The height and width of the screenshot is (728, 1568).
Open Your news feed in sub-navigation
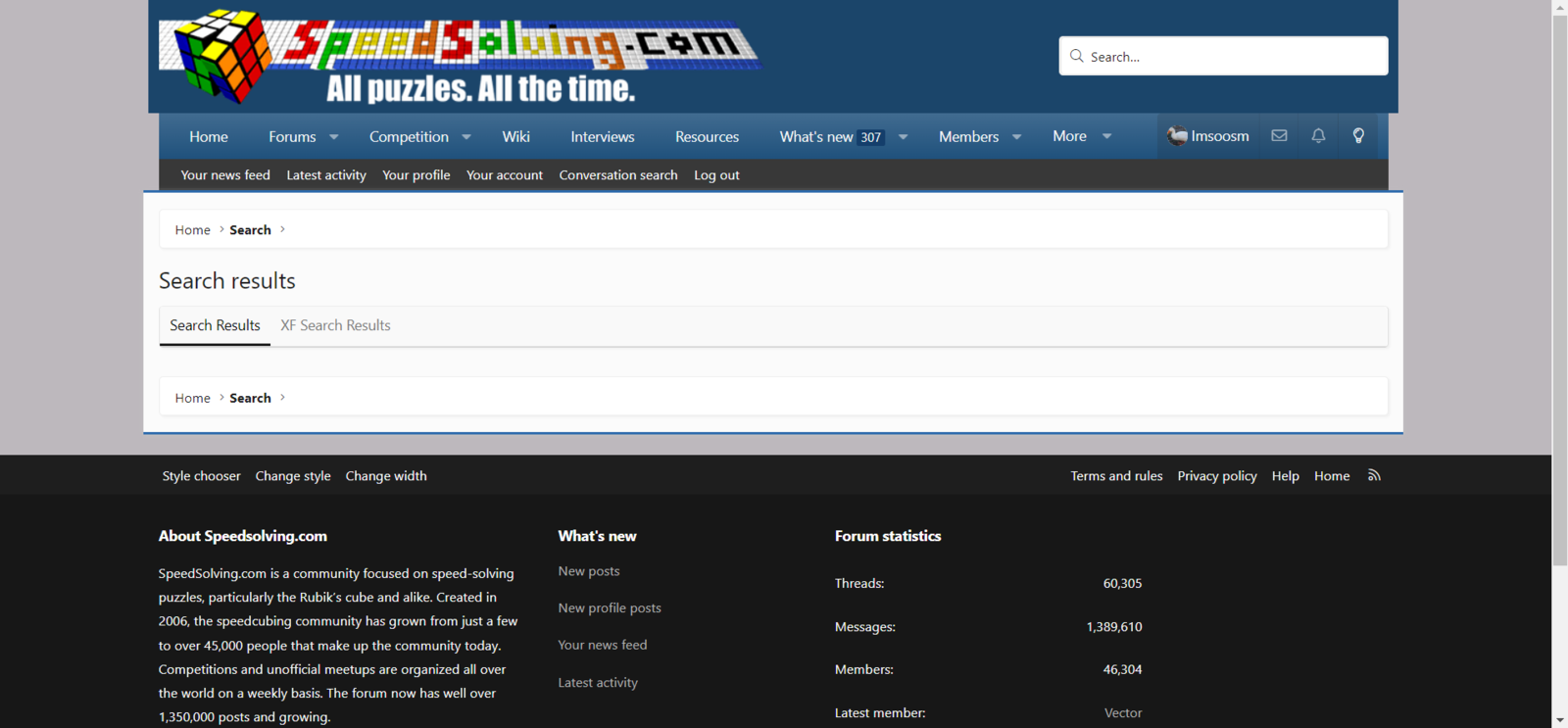[225, 175]
